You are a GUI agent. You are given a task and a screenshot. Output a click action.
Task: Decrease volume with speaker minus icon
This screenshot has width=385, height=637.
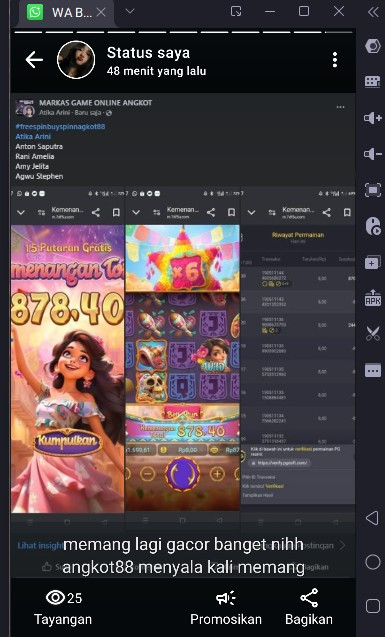click(372, 154)
